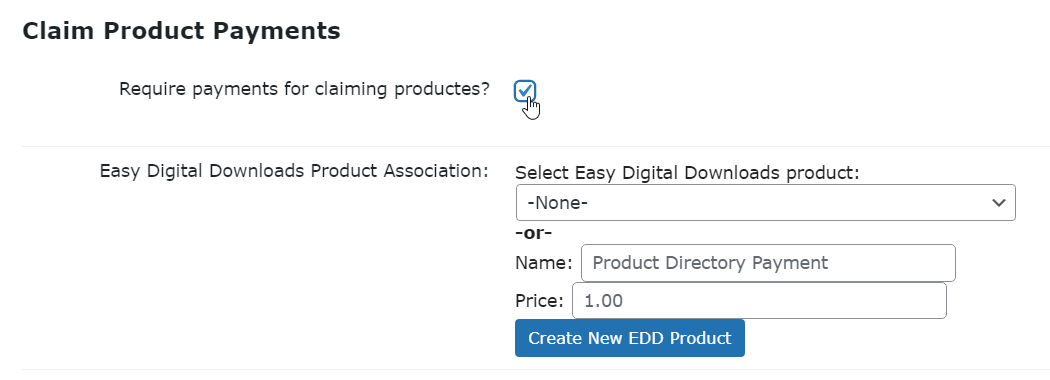Click Create New EDD Product button
Image resolution: width=1050 pixels, height=380 pixels.
629,338
